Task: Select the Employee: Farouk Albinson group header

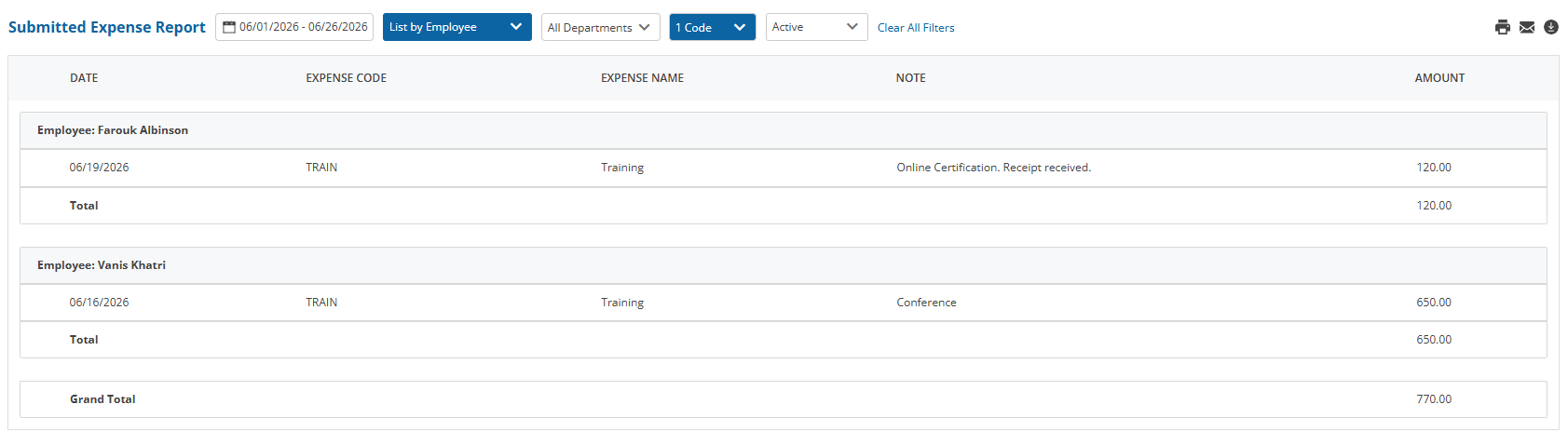Action: (784, 130)
